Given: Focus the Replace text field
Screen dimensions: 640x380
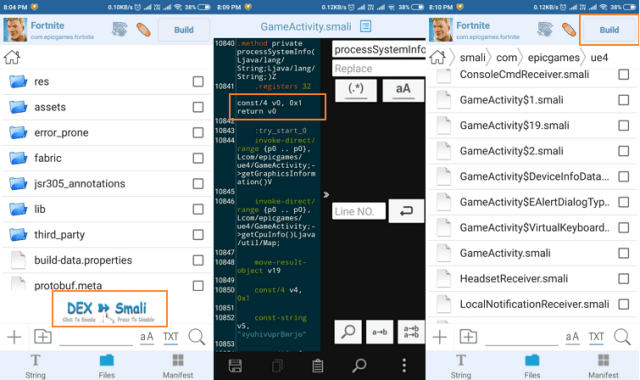Looking at the screenshot, I should (379, 68).
